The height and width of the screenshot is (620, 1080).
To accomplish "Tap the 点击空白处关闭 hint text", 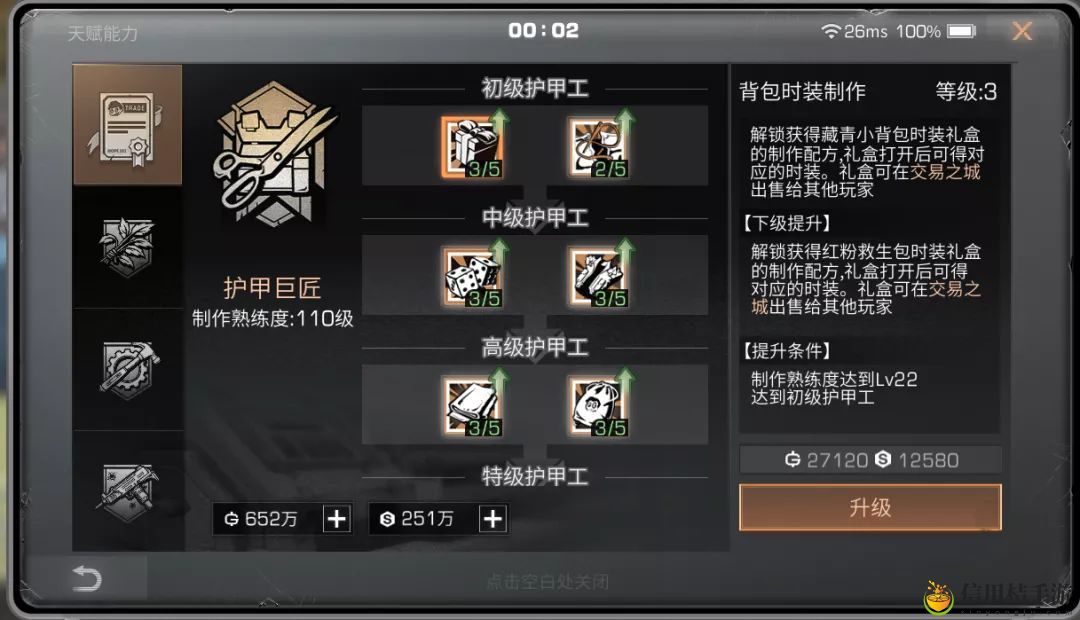I will coord(548,582).
